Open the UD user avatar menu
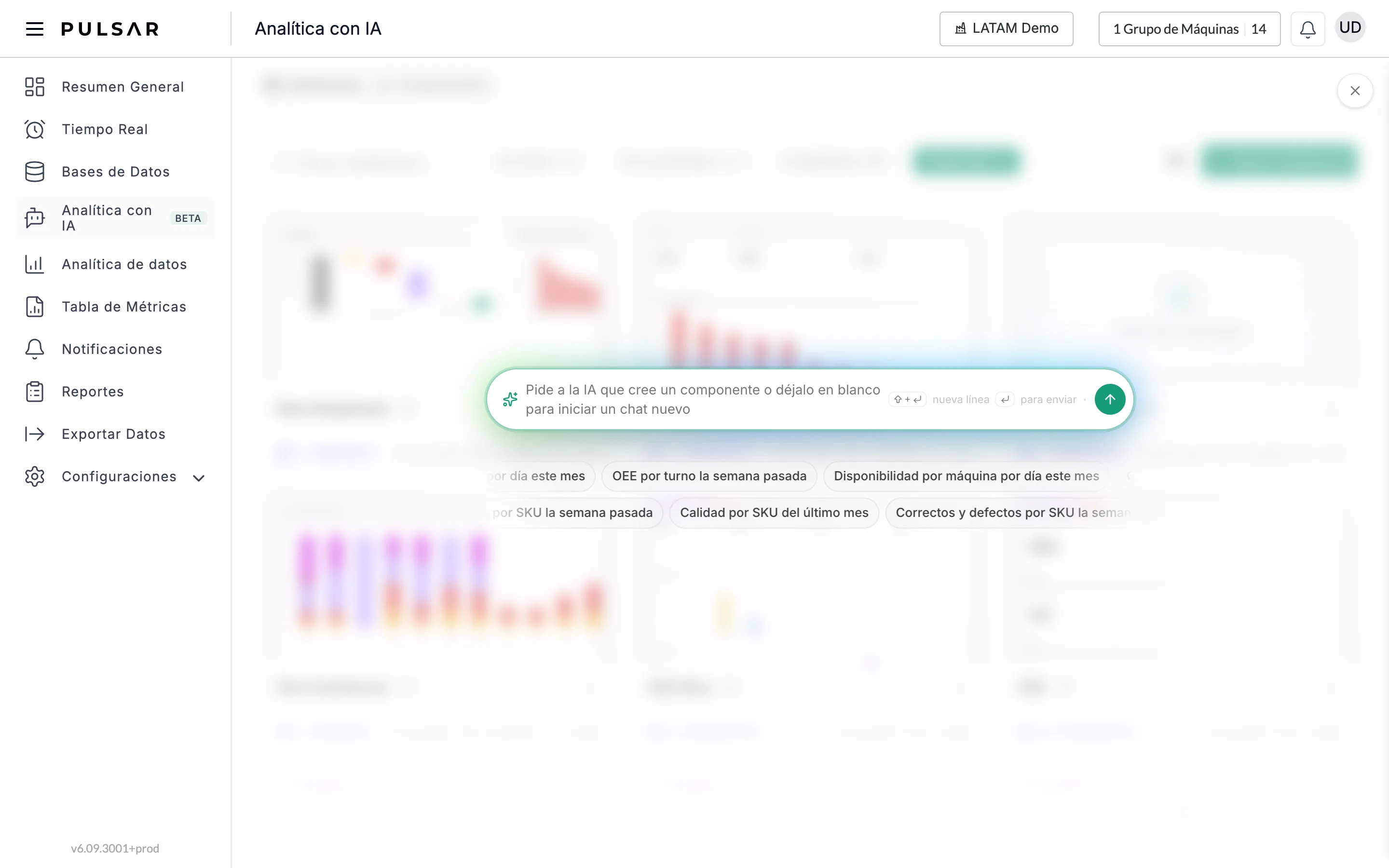The height and width of the screenshot is (868, 1389). [x=1350, y=27]
